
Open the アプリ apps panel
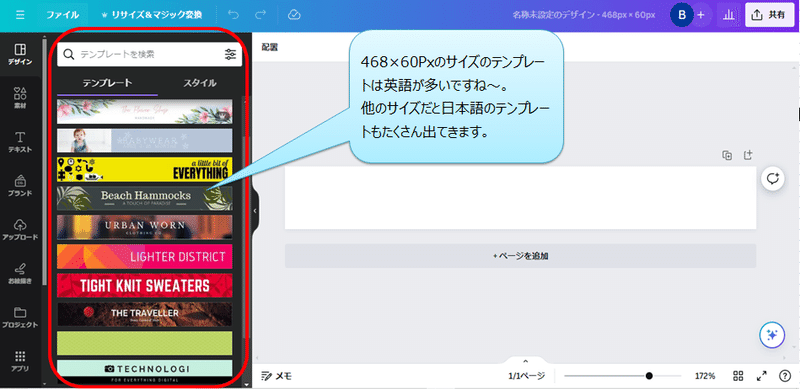(x=20, y=361)
